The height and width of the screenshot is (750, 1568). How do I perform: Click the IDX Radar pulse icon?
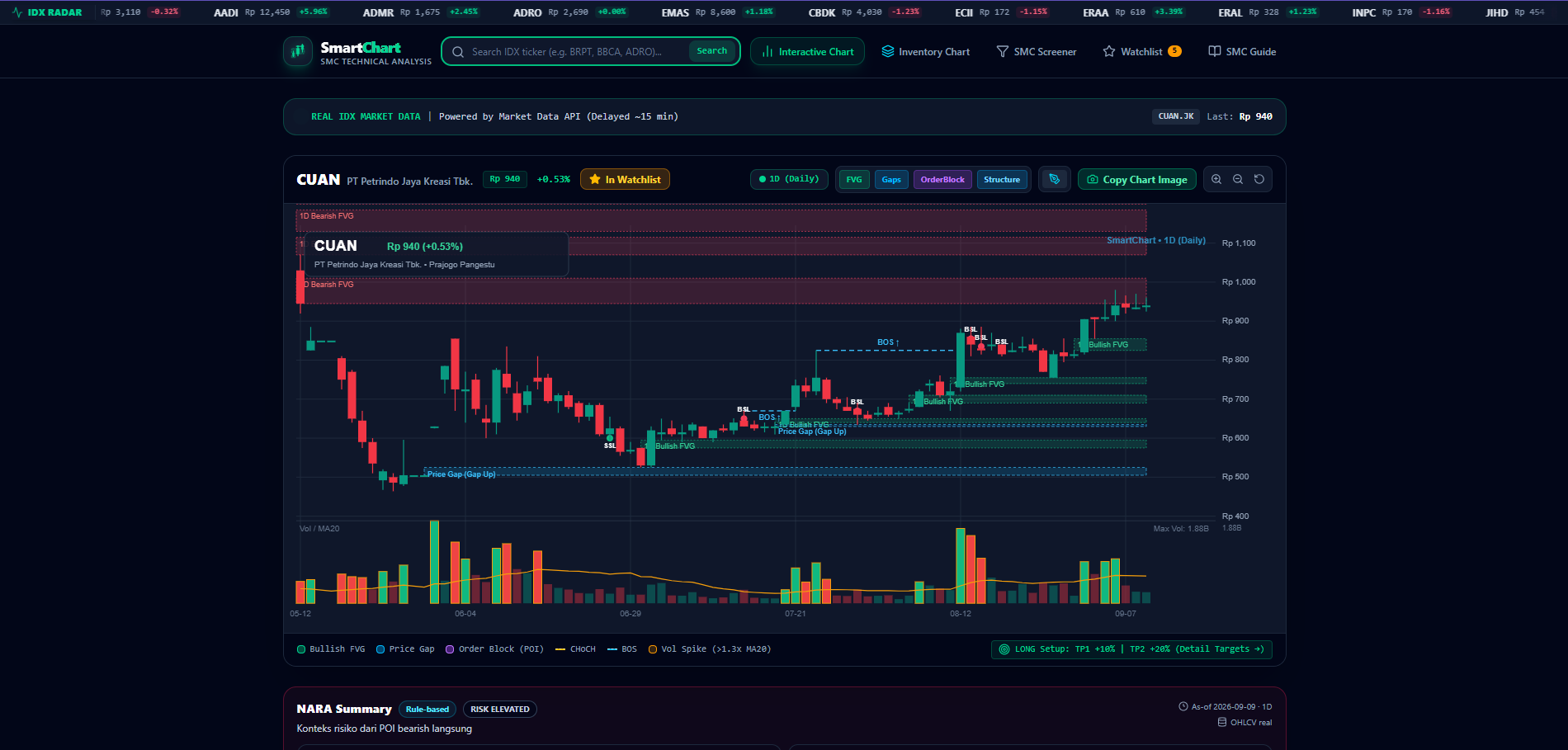(17, 12)
